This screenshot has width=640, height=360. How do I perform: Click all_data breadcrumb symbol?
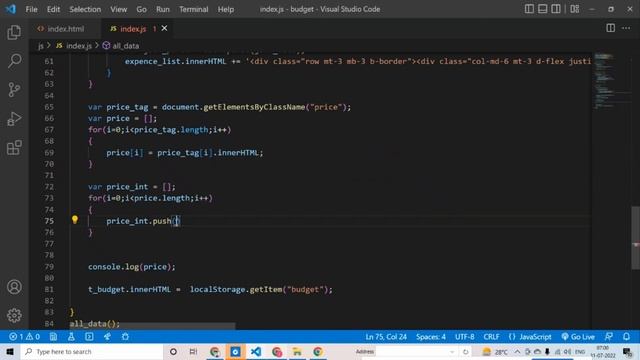[121, 46]
